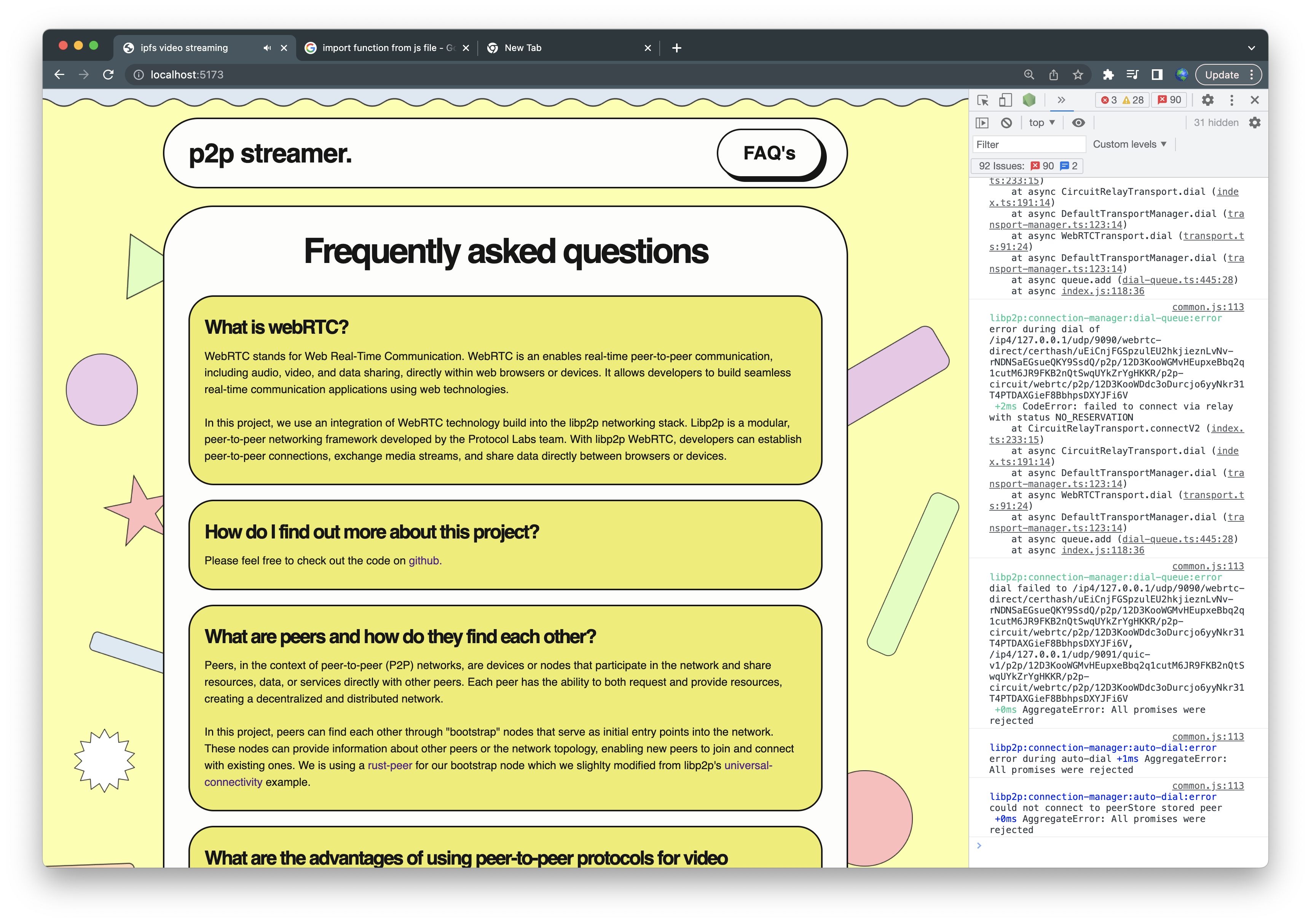Viewport: 1311px width, 924px height.
Task: Click the What is webRTC? heading
Action: click(x=276, y=327)
